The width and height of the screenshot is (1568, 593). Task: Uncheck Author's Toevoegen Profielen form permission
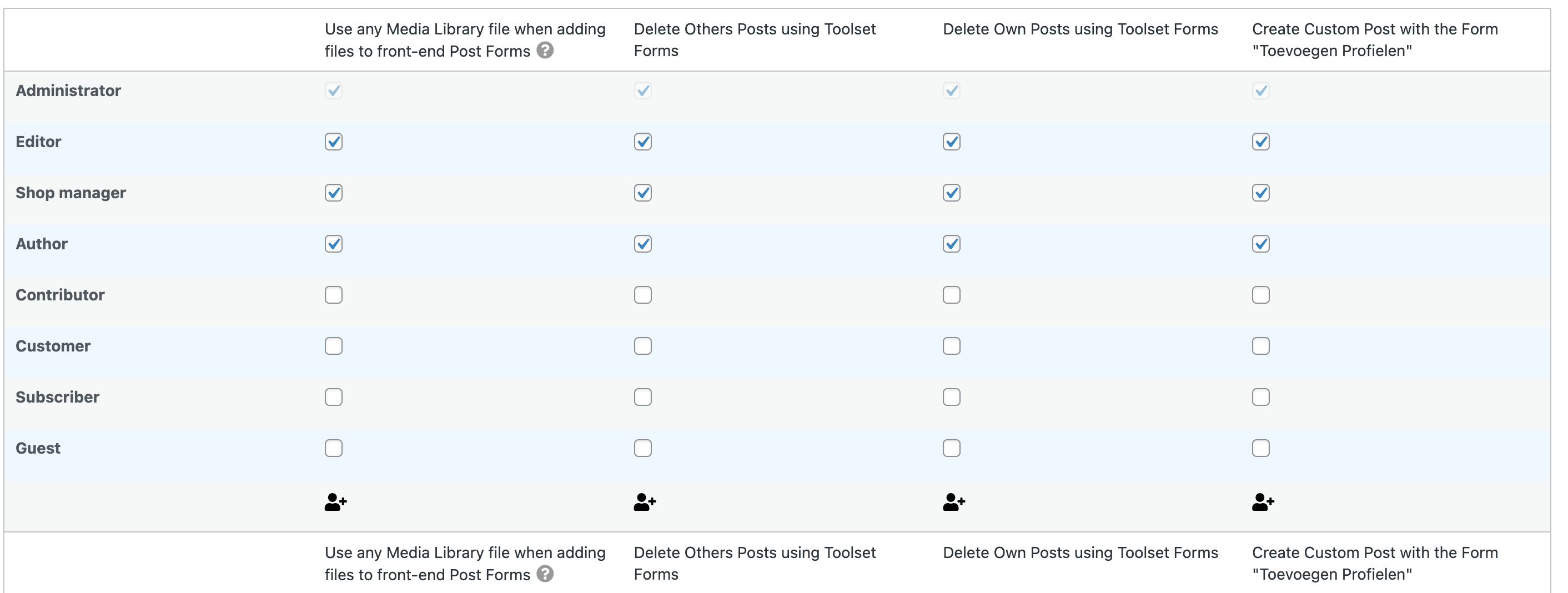[1260, 244]
